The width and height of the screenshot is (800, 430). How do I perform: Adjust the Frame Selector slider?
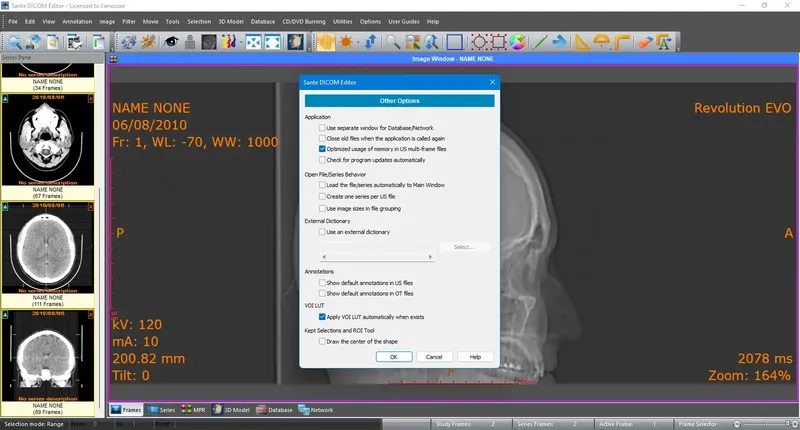pos(764,424)
